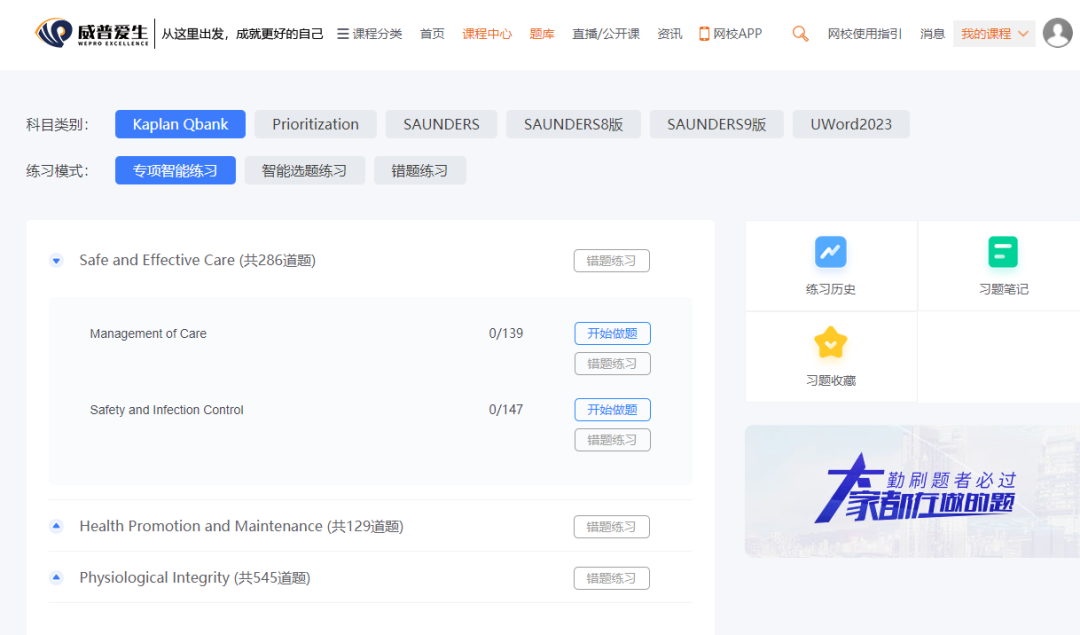The height and width of the screenshot is (635, 1080).
Task: Click 错题练习 for Physiological Integrity
Action: [612, 579]
